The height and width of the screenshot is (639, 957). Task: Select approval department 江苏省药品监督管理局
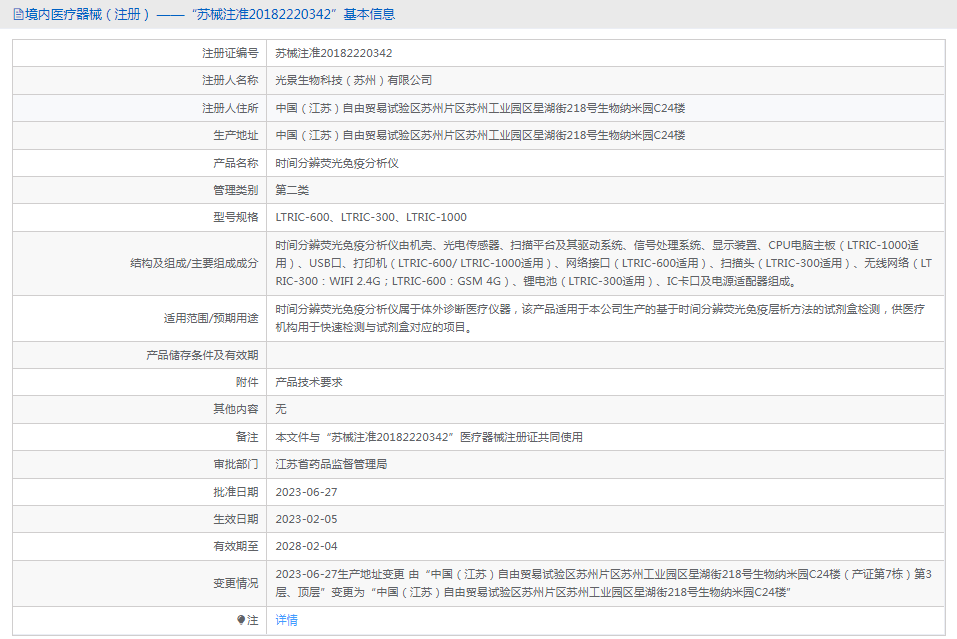point(331,464)
